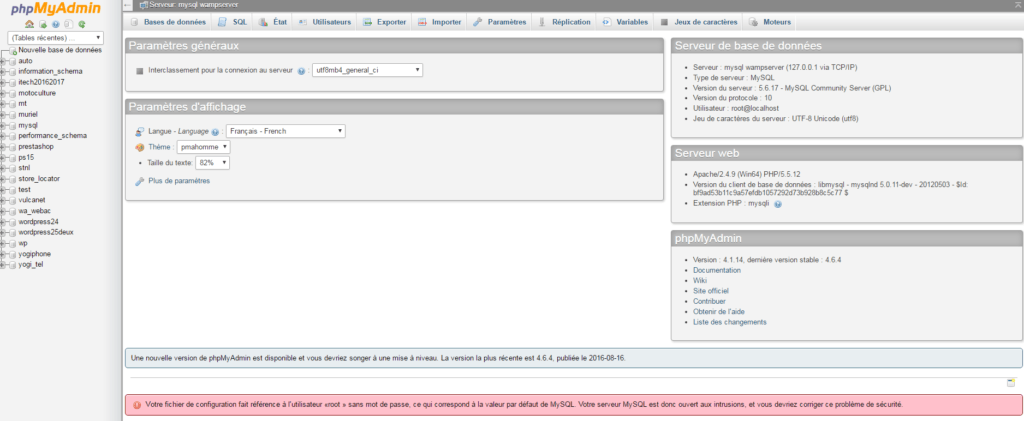Viewport: 1024px width, 421px height.
Task: Click Nouvelle base de données in the tree
Action: tap(60, 50)
